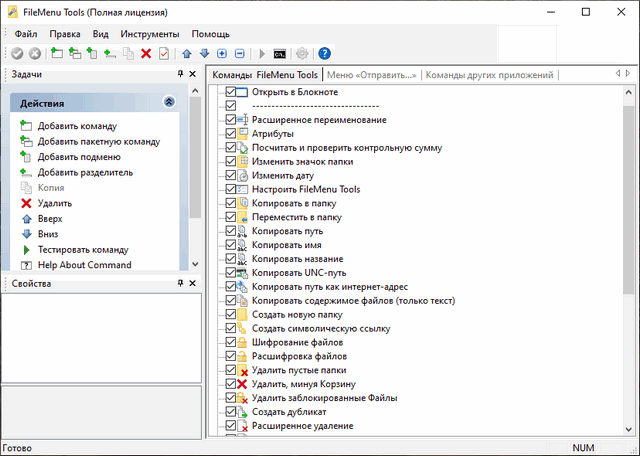
Task: Click the collapse all minus toolbar icon
Action: (239, 53)
